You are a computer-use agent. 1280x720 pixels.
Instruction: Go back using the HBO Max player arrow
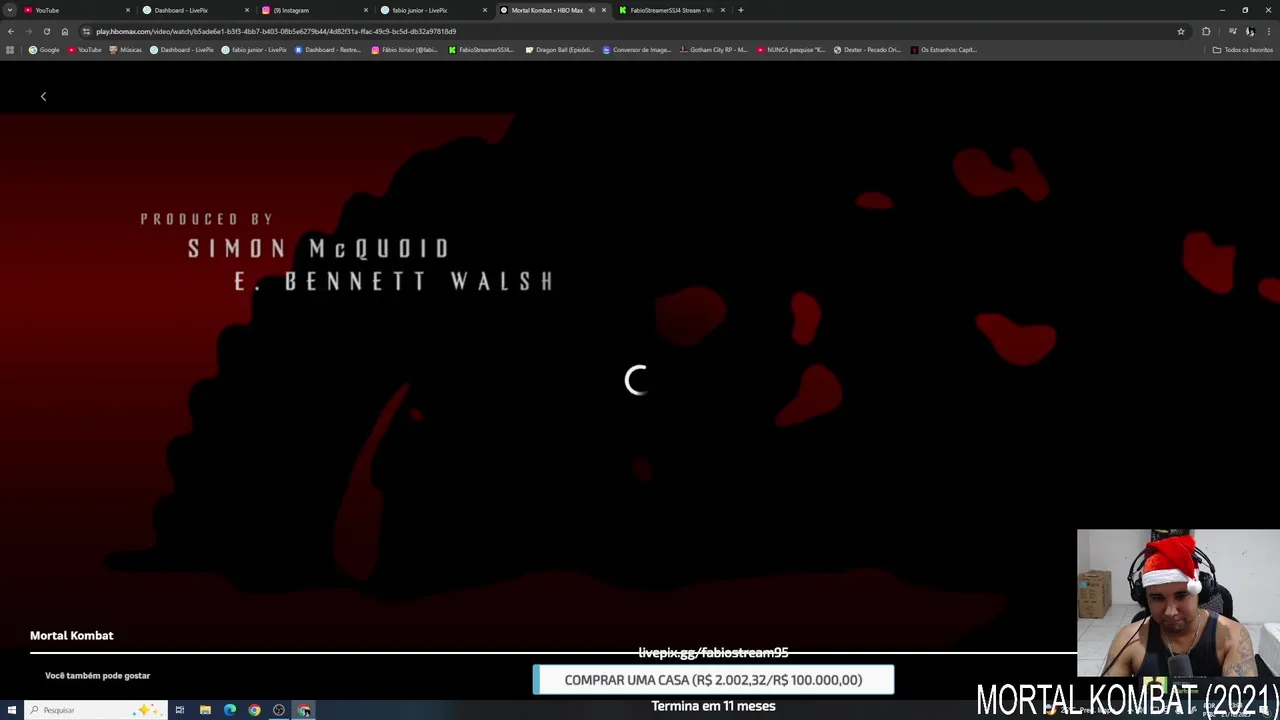click(43, 96)
